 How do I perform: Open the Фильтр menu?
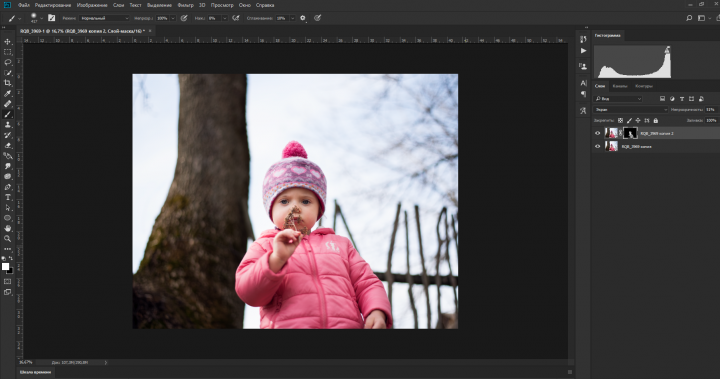(186, 5)
